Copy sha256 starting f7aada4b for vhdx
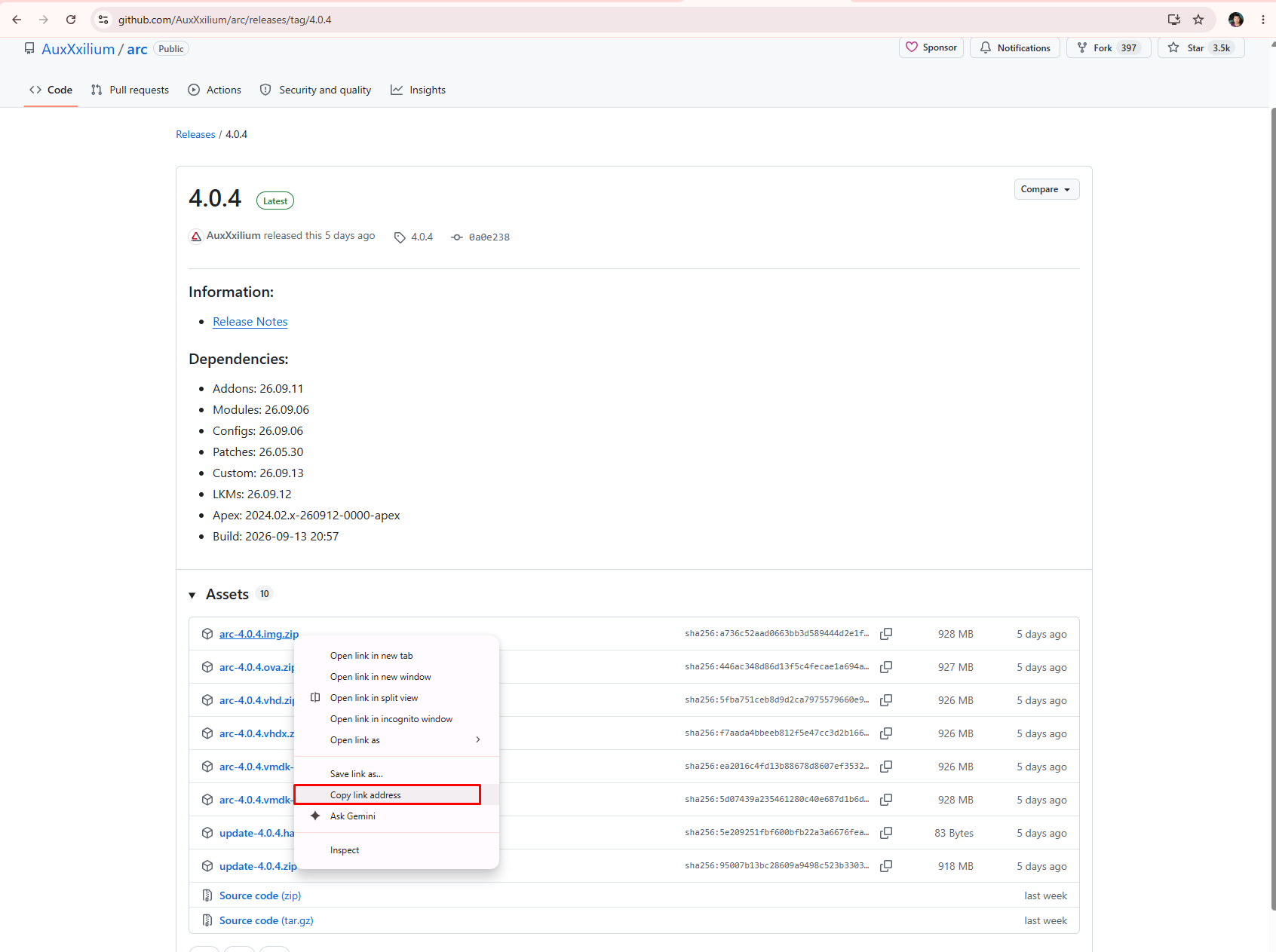 [886, 733]
